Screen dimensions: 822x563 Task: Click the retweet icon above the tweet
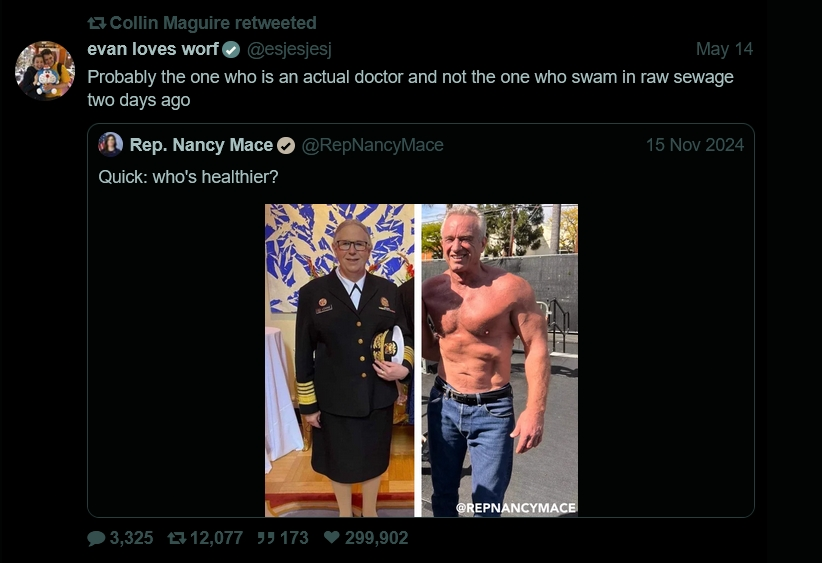pyautogui.click(x=97, y=23)
